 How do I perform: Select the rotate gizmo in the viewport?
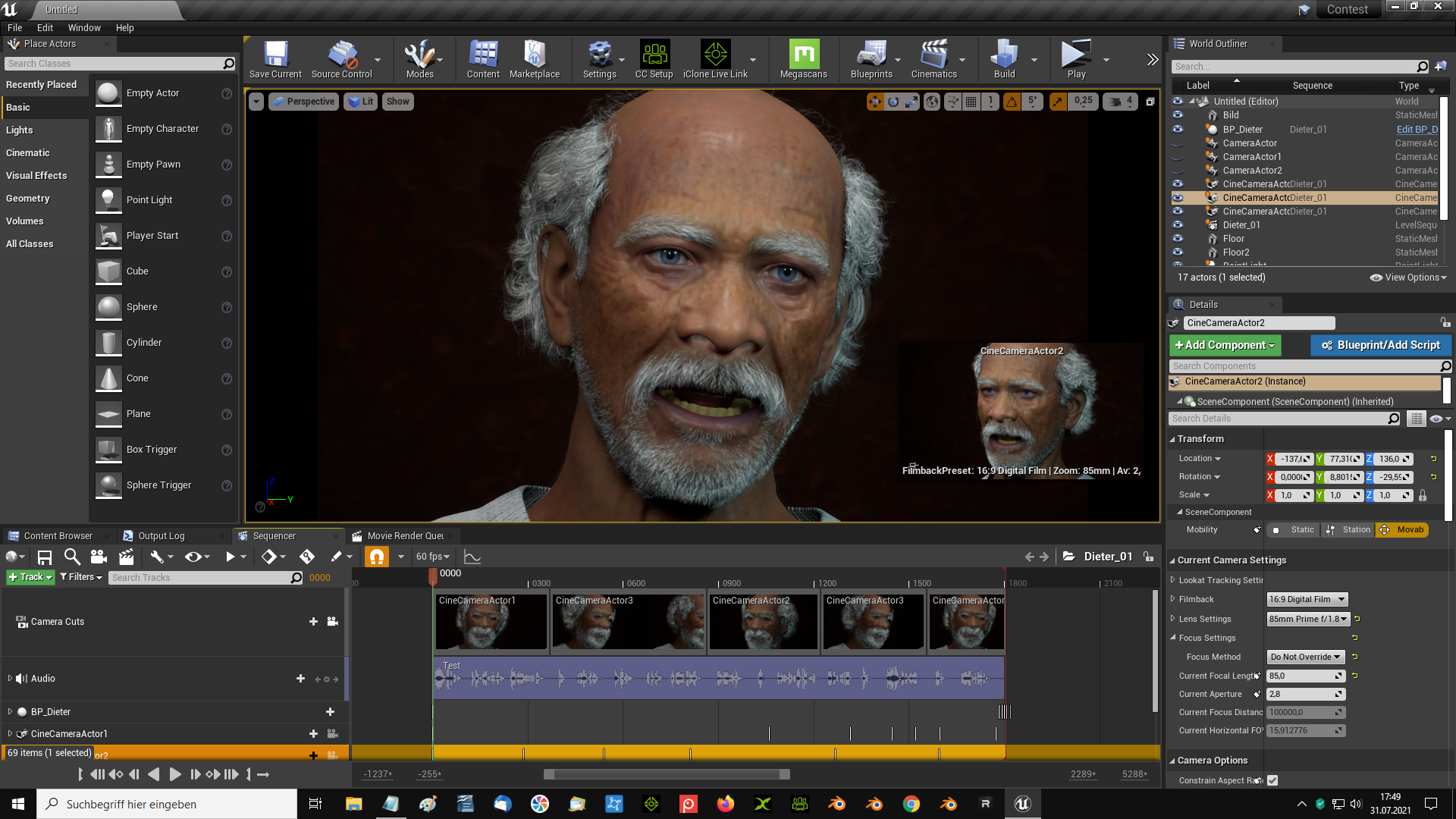(x=893, y=101)
